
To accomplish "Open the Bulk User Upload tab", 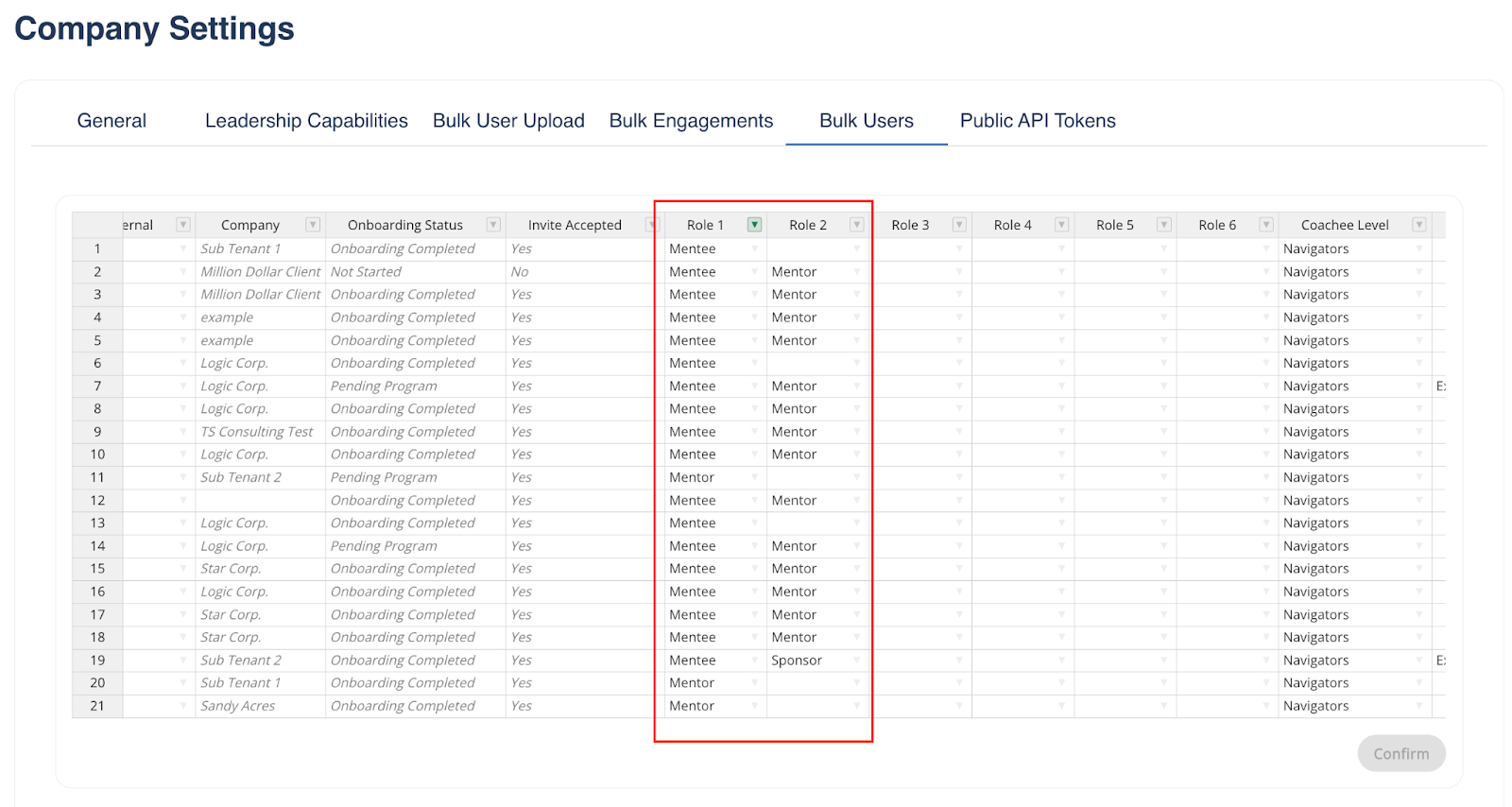I will [508, 121].
